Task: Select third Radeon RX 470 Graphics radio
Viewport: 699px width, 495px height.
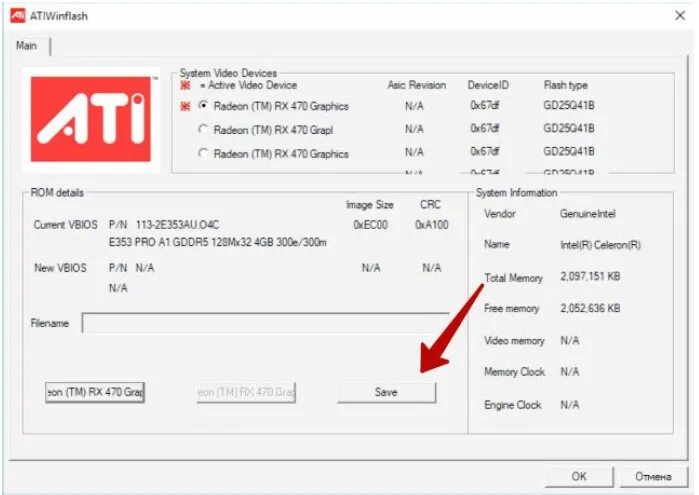Action: [x=203, y=153]
